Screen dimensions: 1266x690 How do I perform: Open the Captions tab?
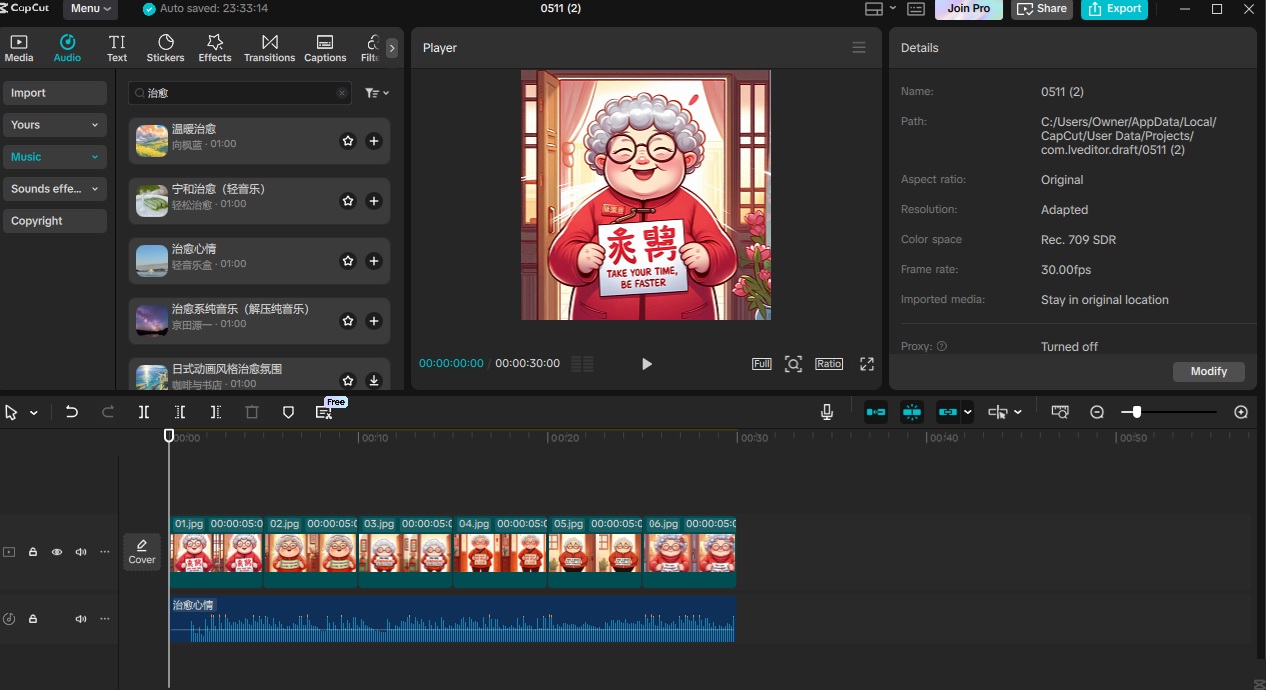(x=325, y=48)
